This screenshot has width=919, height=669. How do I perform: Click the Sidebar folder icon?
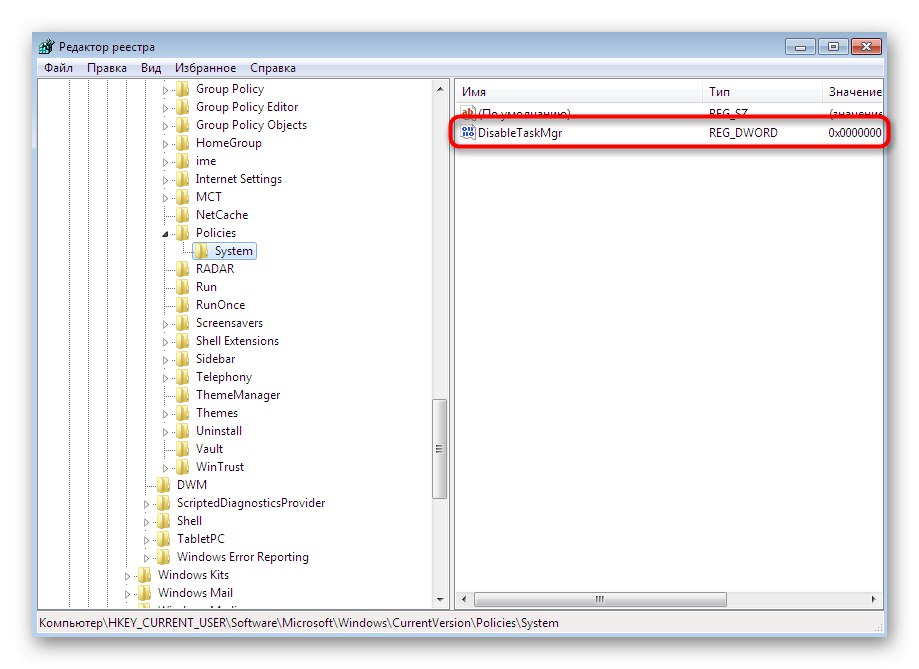[183, 359]
